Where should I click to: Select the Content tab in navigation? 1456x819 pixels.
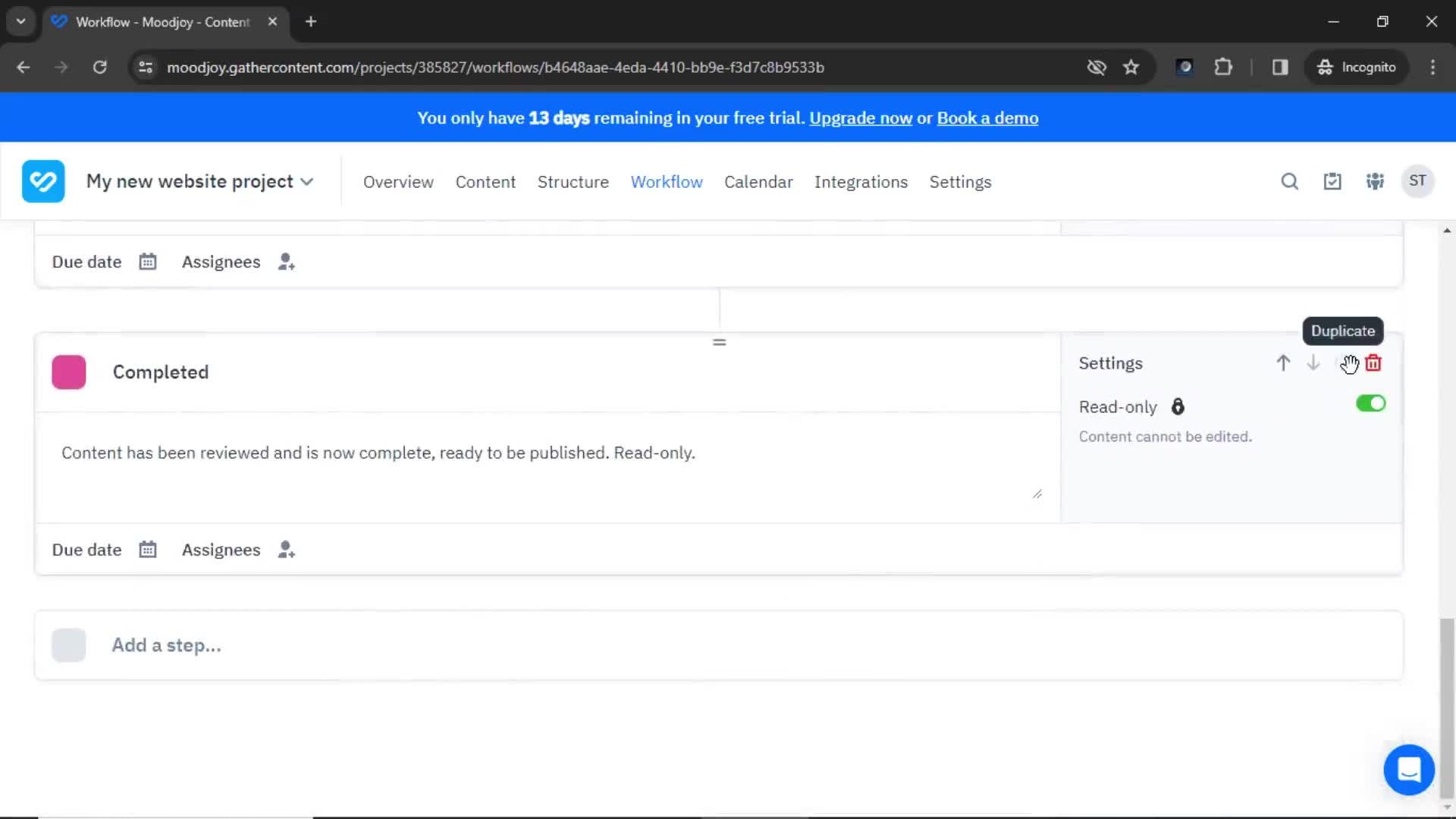(x=485, y=181)
